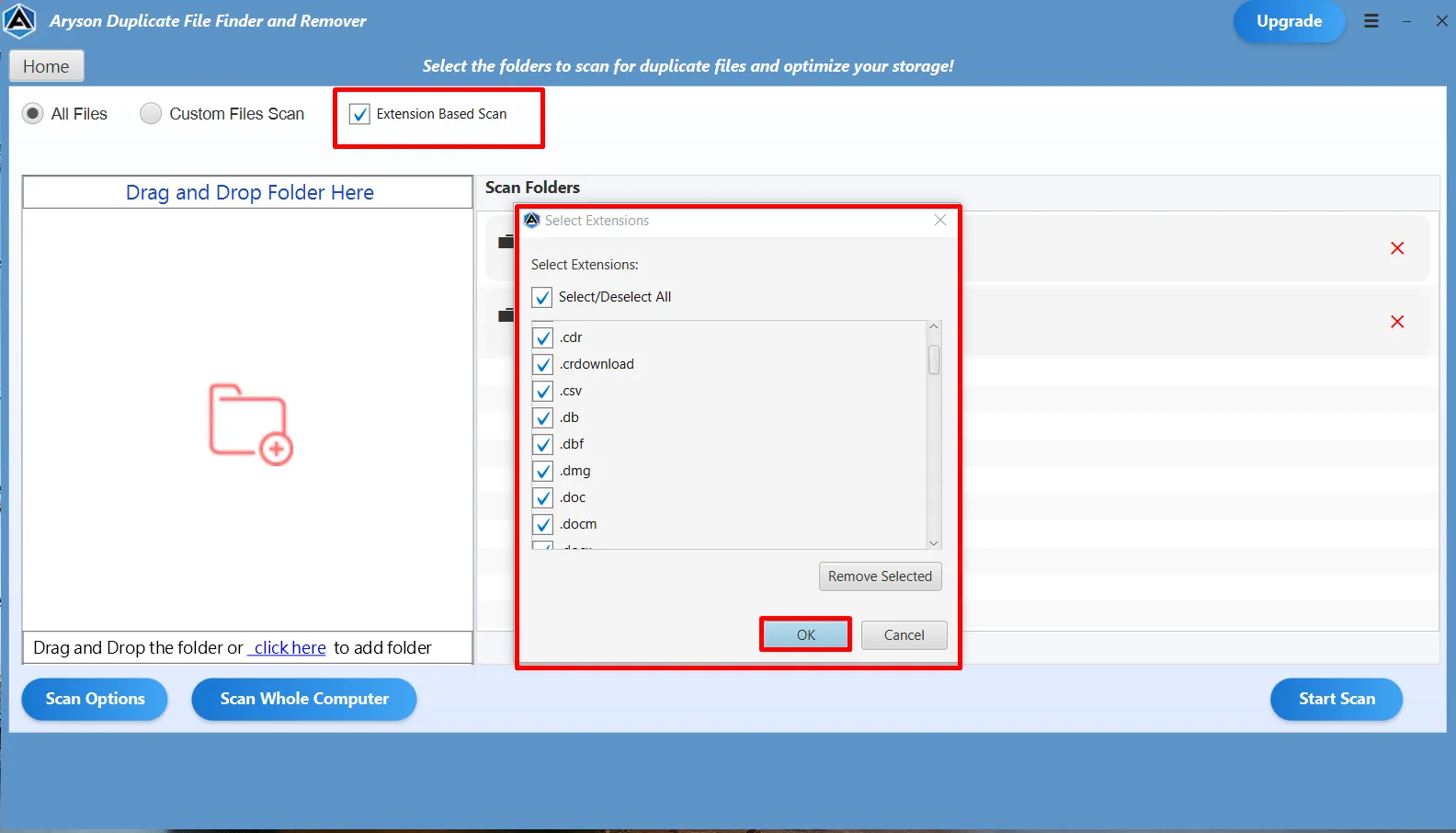
Task: Uncheck the .crdownload extension checkbox
Action: (x=543, y=364)
